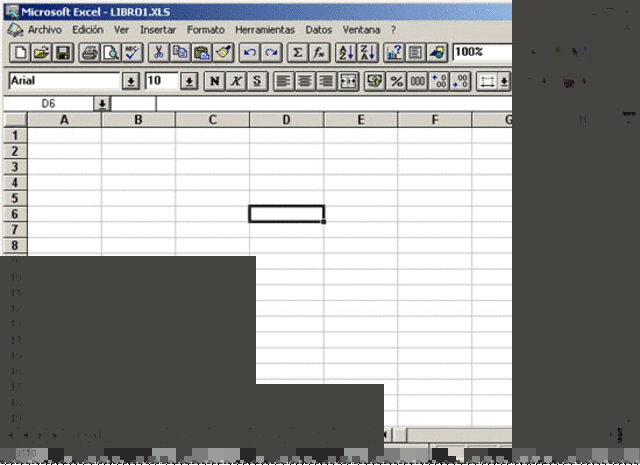Click the Name Box showing D6
The width and height of the screenshot is (640, 465).
[48, 104]
